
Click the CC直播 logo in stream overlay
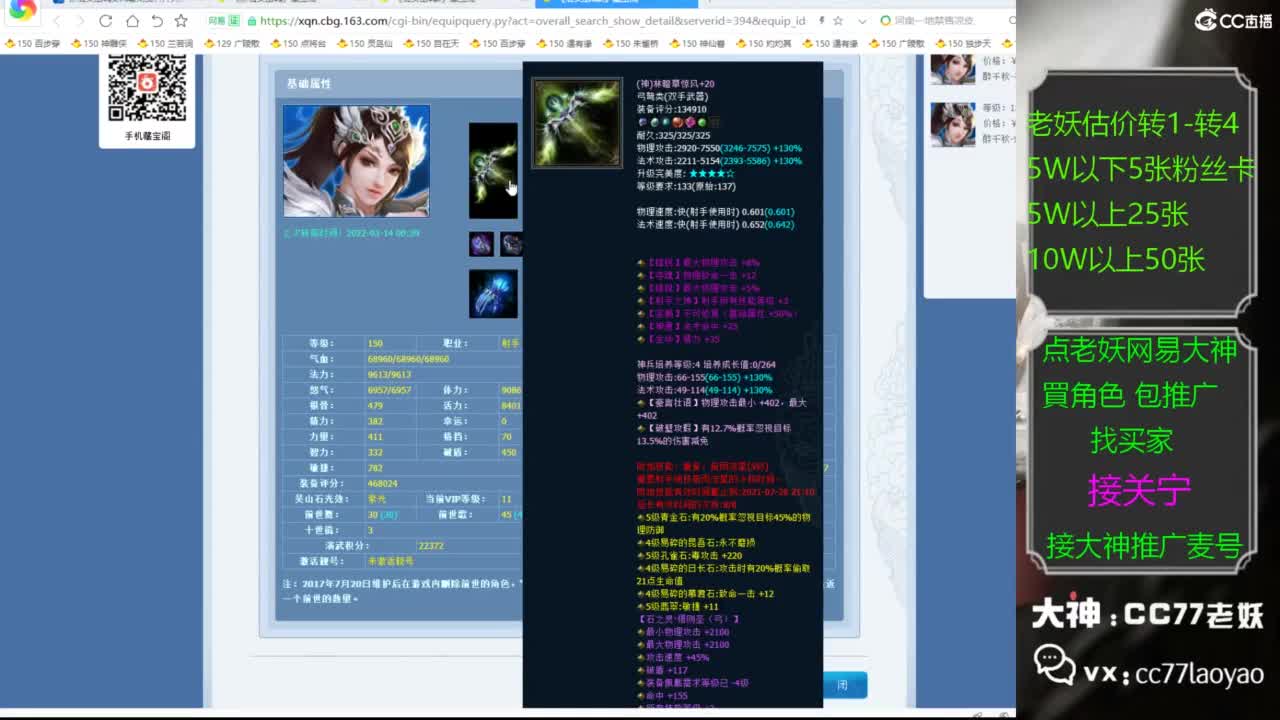(x=1233, y=19)
